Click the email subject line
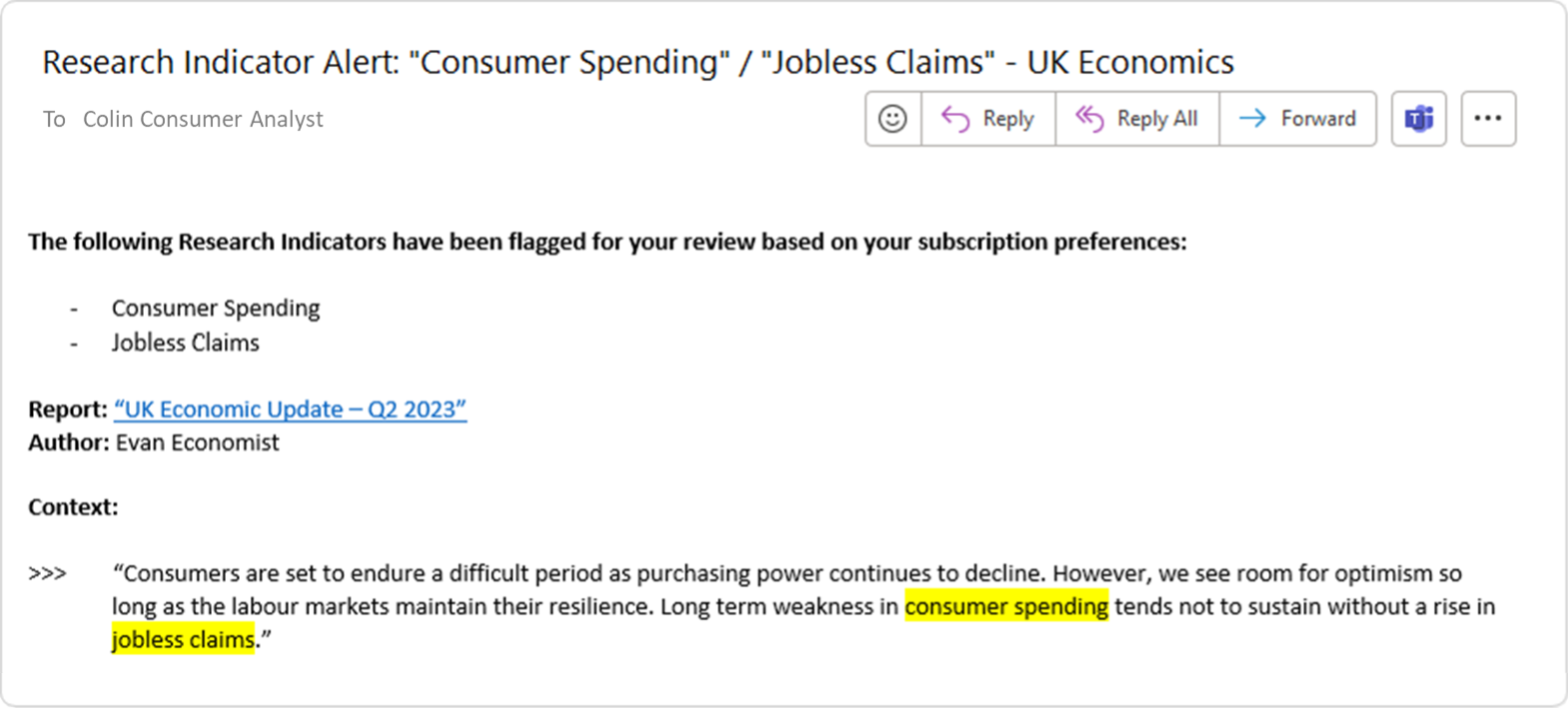This screenshot has height=708, width=1568. [x=638, y=62]
